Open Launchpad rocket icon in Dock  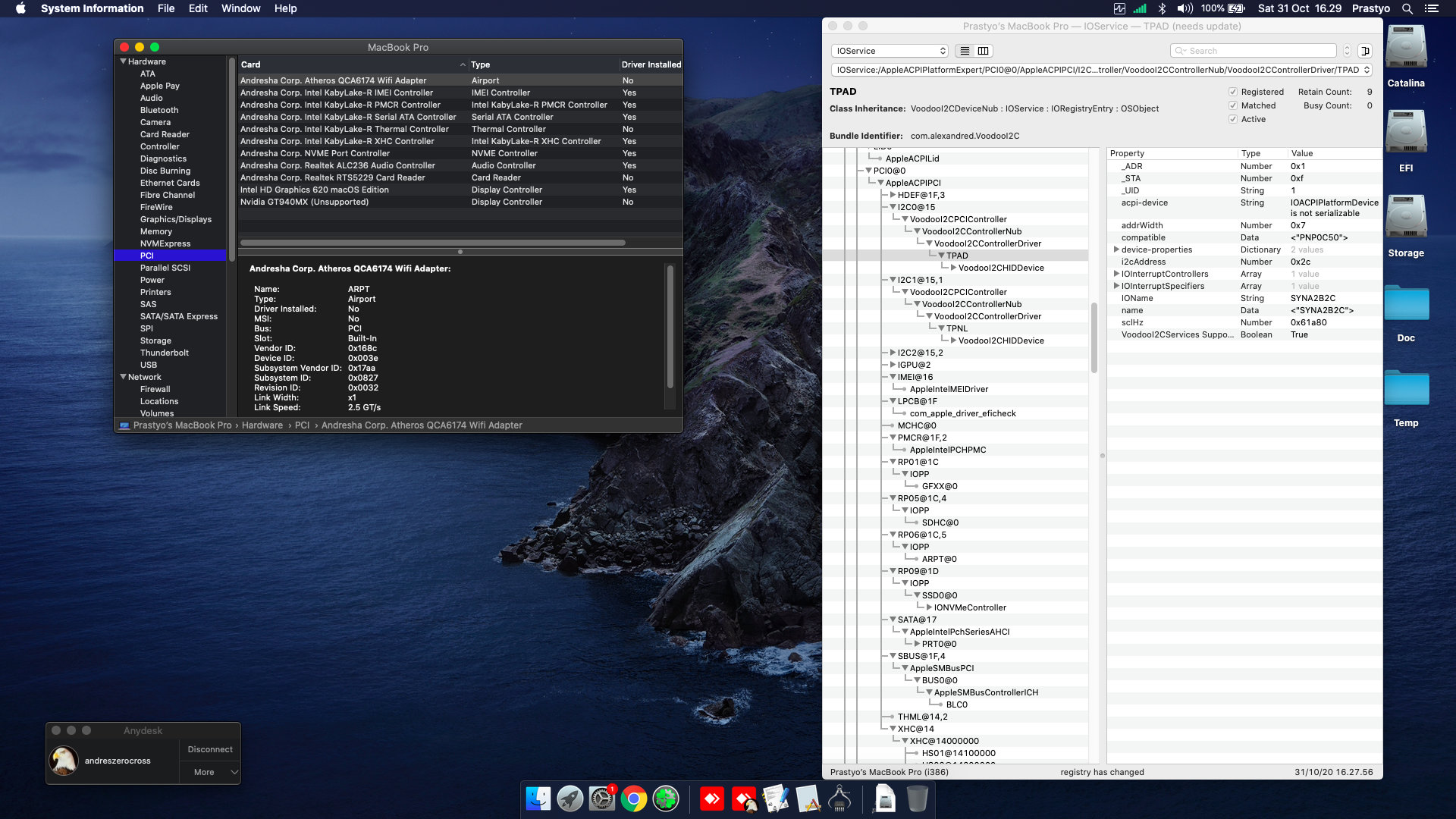[x=570, y=799]
